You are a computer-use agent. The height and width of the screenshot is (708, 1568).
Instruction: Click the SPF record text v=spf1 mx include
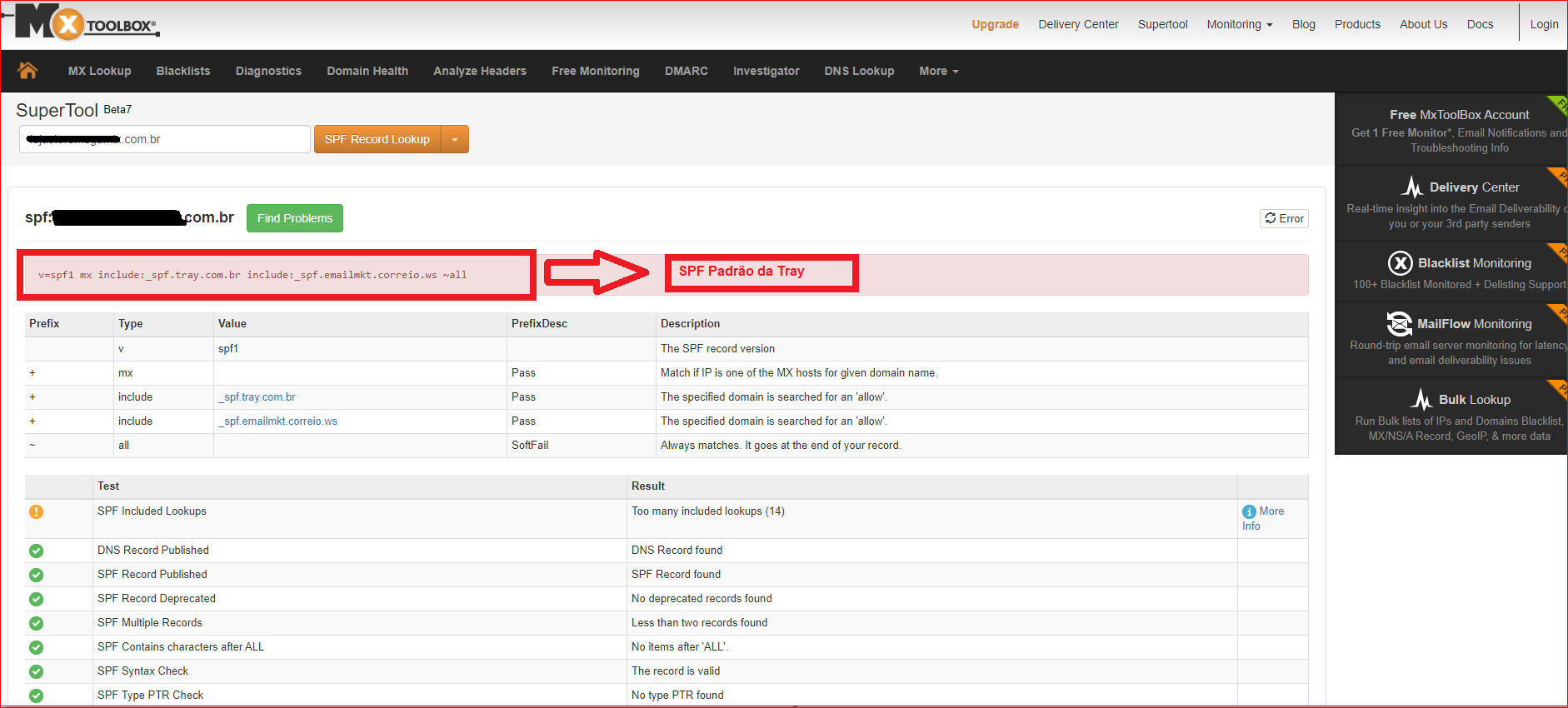click(252, 275)
